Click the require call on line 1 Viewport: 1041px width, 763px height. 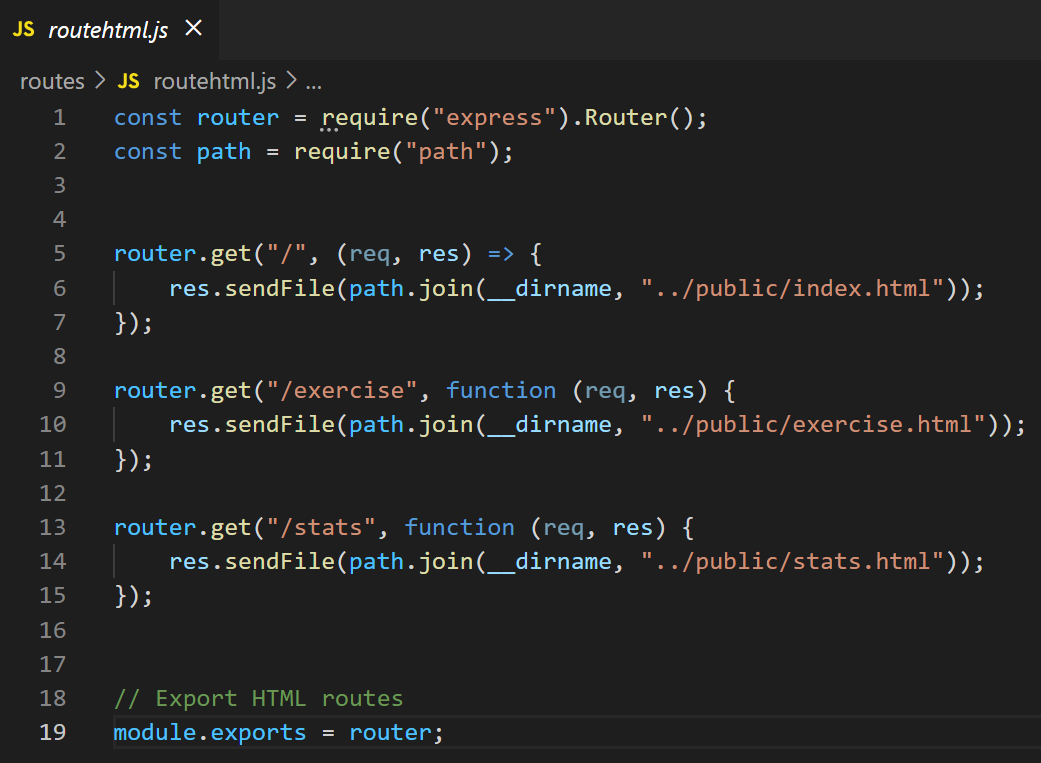pos(369,118)
